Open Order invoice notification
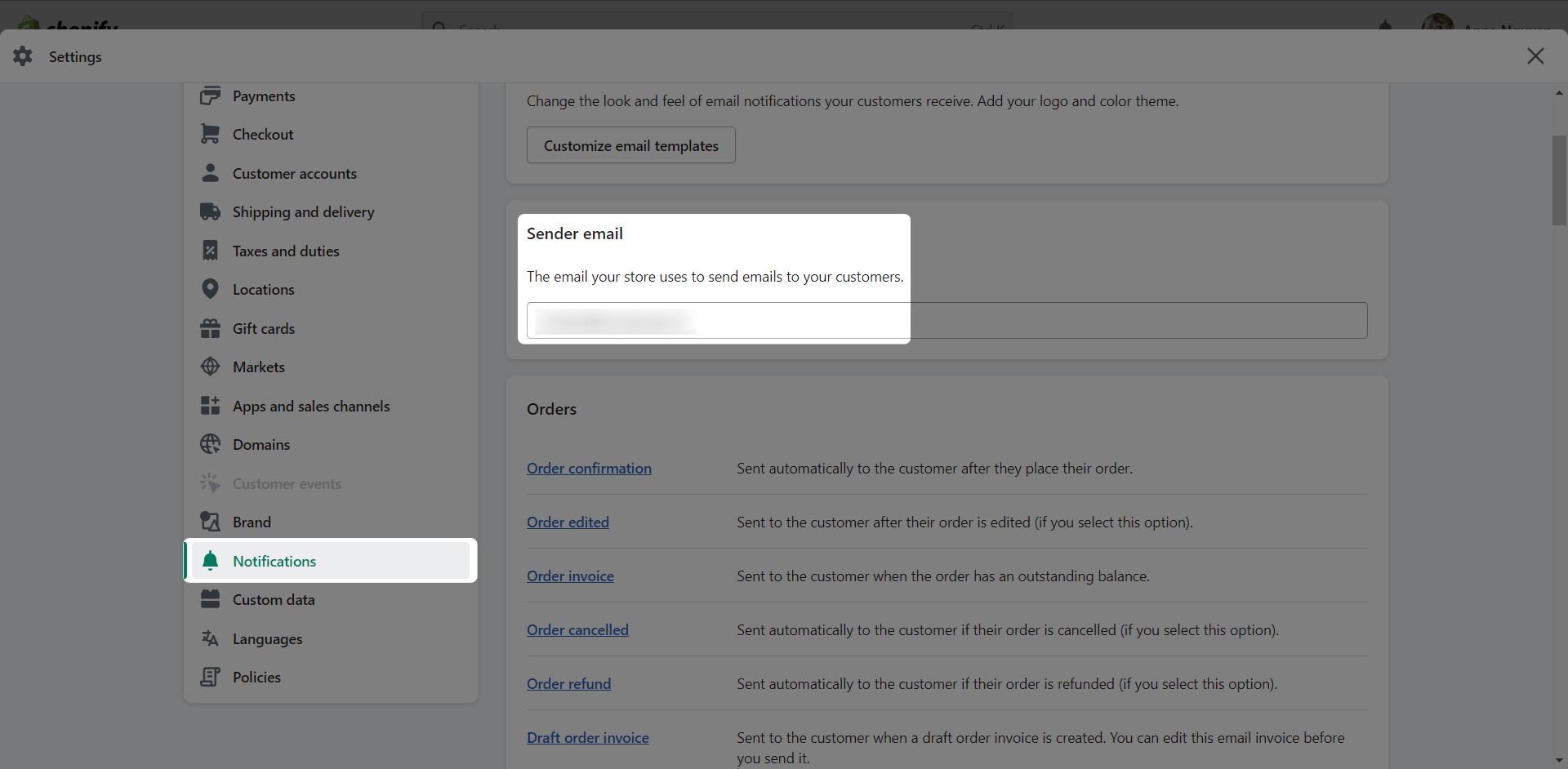 coord(570,576)
